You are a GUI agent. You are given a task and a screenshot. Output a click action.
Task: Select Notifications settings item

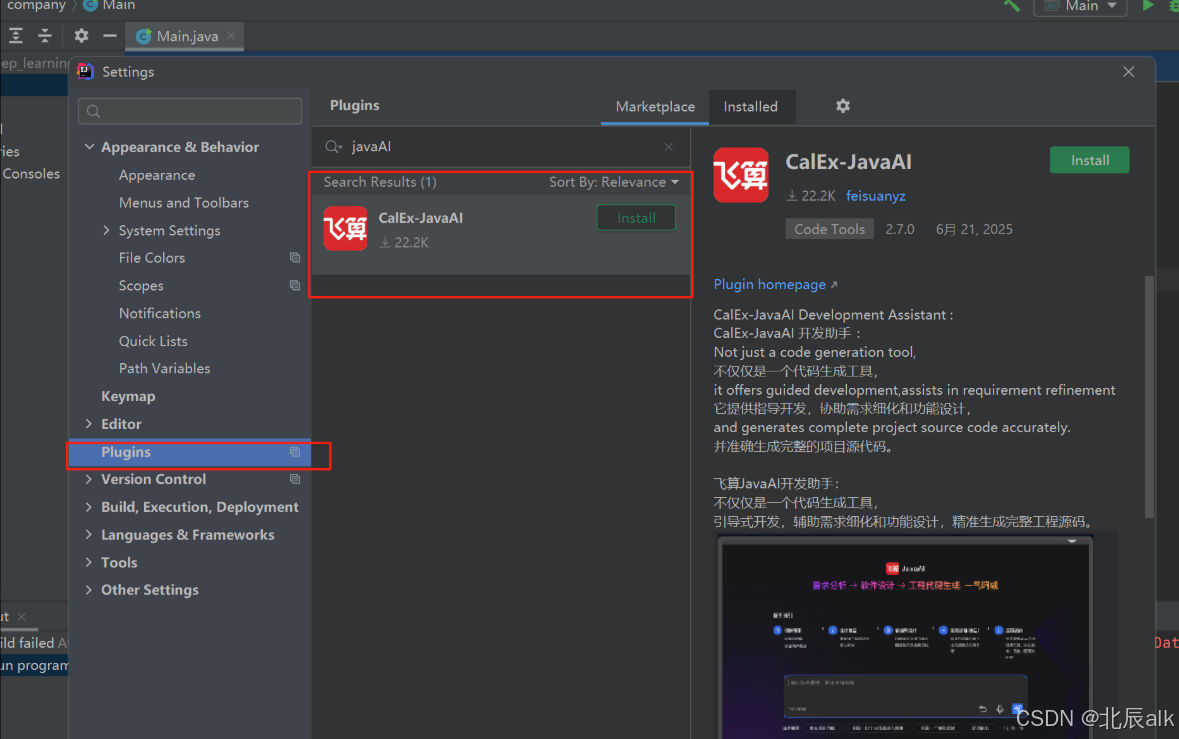tap(159, 313)
